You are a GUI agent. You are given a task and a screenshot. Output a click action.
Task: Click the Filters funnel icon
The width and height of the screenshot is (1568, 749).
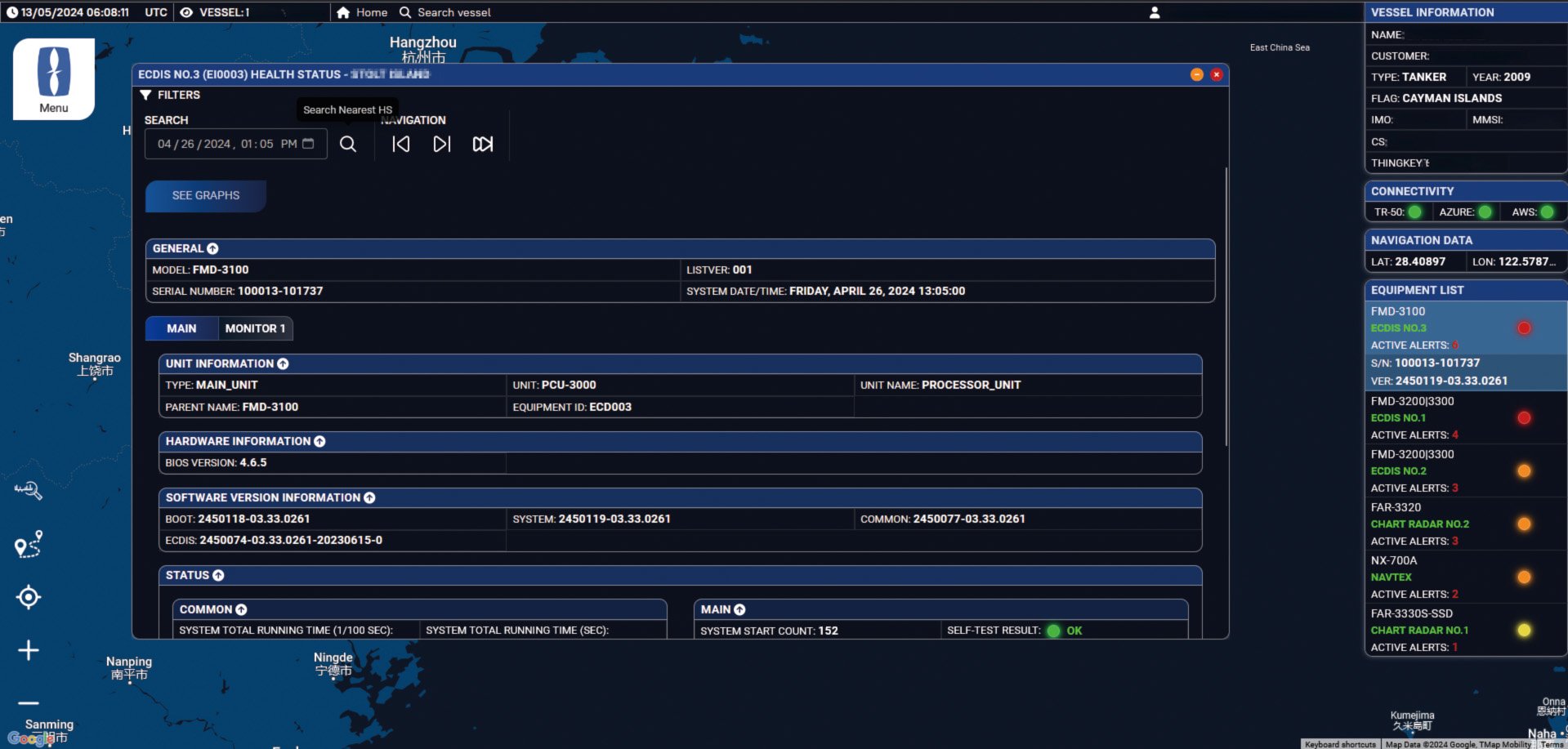[145, 96]
